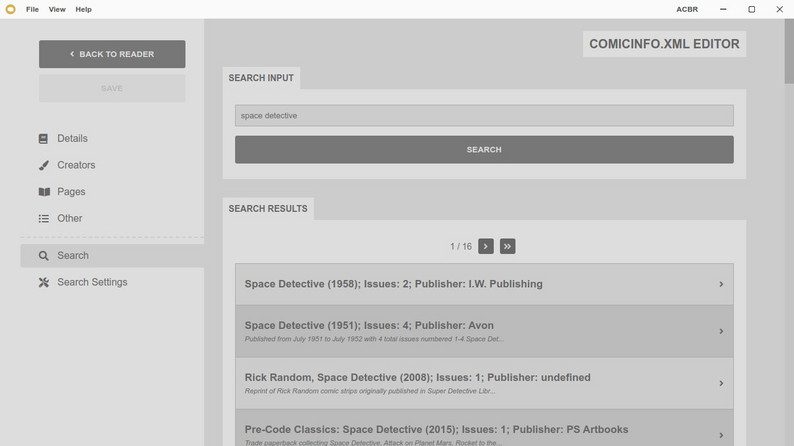Click the Search Results section label
This screenshot has height=446, width=794.
click(x=268, y=209)
